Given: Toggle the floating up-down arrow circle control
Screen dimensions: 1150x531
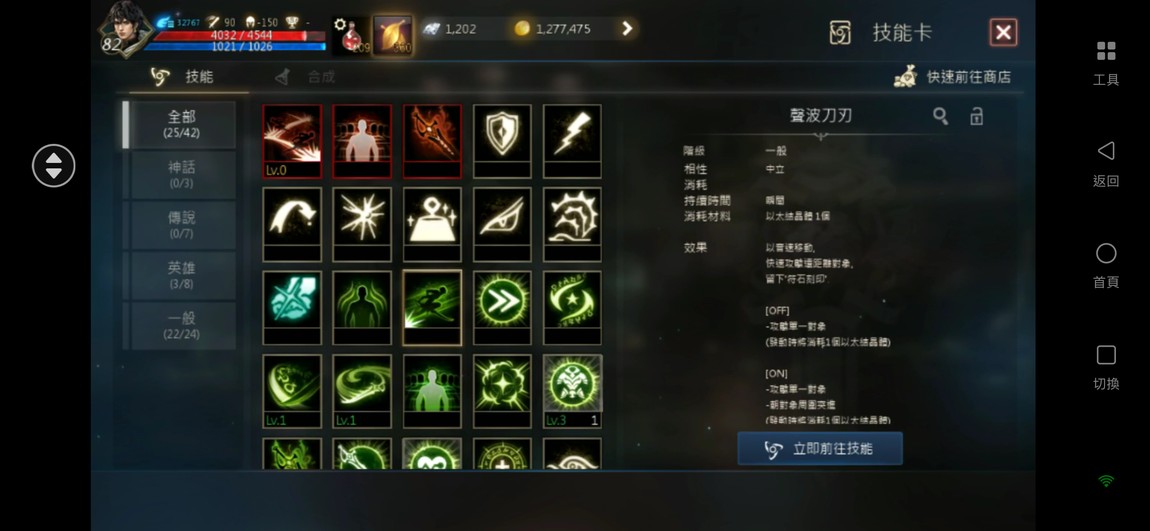Looking at the screenshot, I should (x=54, y=166).
